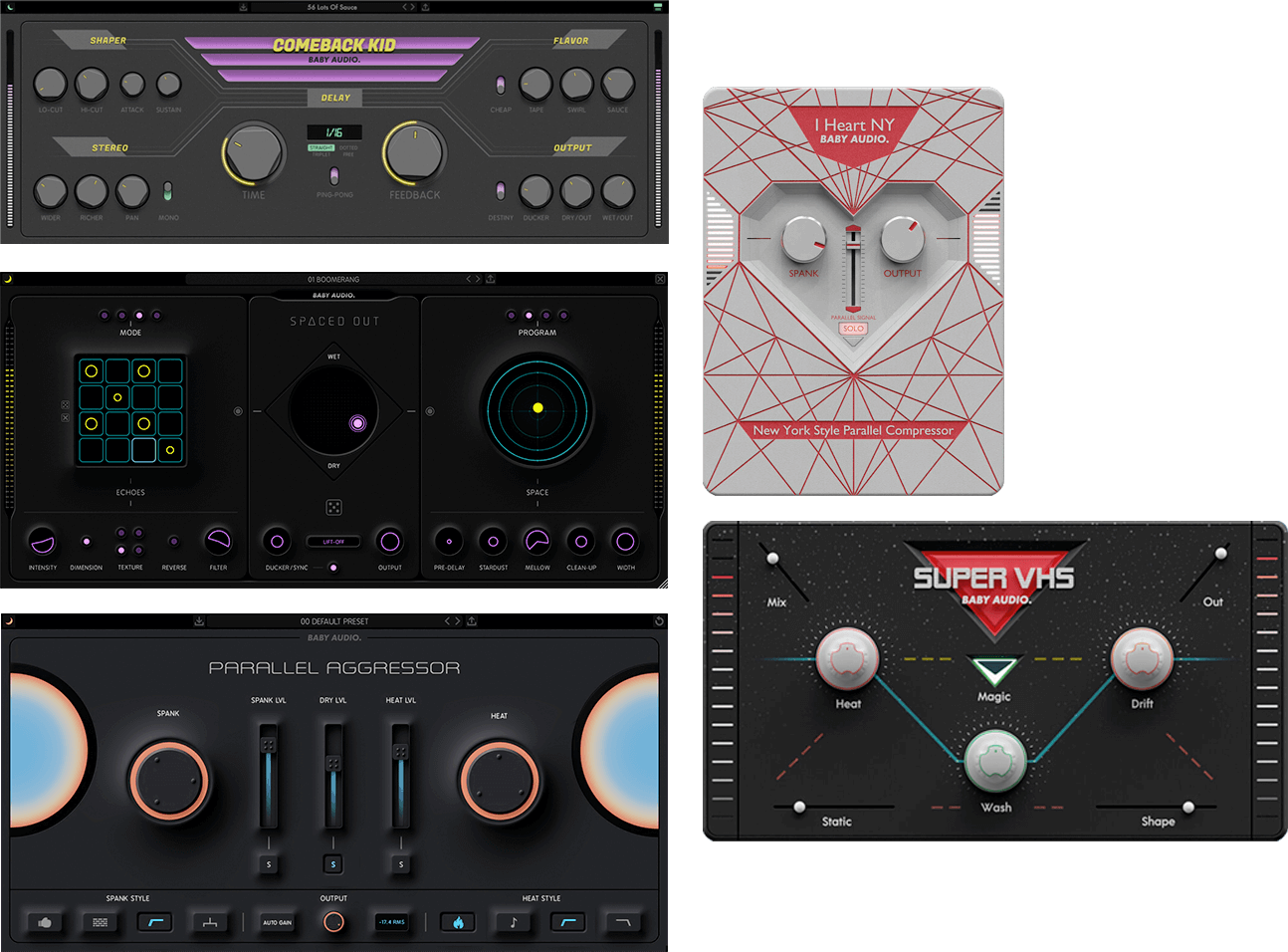Image resolution: width=1288 pixels, height=952 pixels.
Task: Toggle the Ping-Pong switch
Action: [334, 176]
